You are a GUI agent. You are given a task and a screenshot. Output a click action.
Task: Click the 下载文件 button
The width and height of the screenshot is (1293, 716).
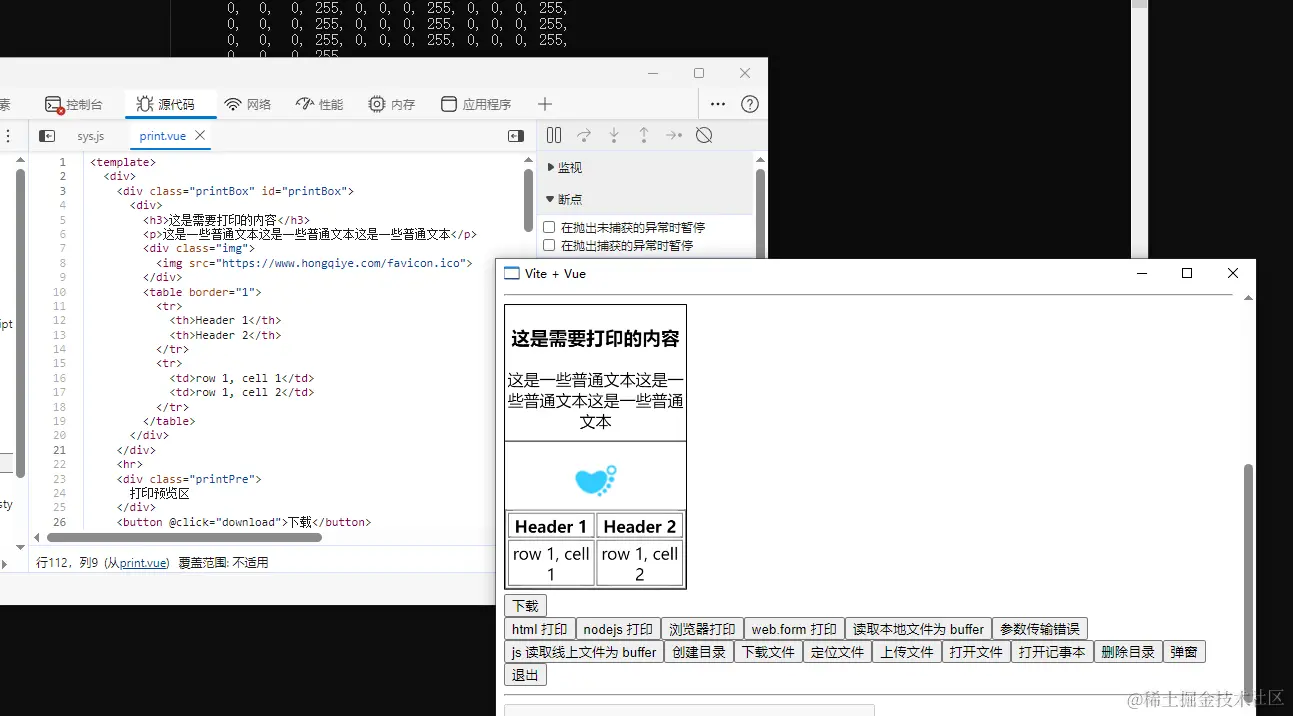pos(768,652)
